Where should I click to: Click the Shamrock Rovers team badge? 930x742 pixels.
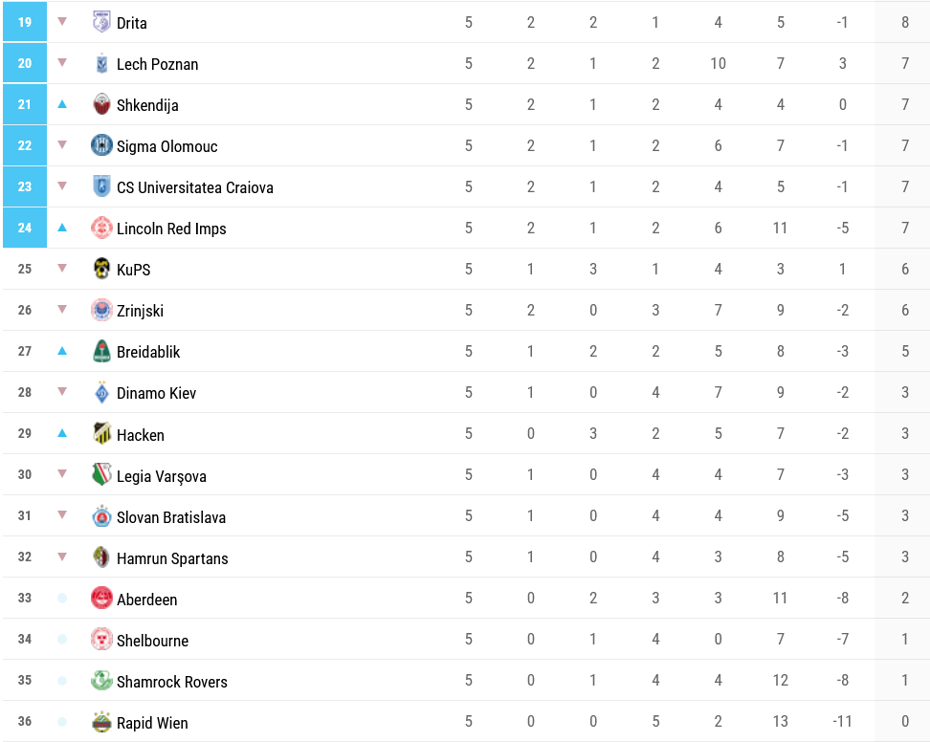coord(101,681)
